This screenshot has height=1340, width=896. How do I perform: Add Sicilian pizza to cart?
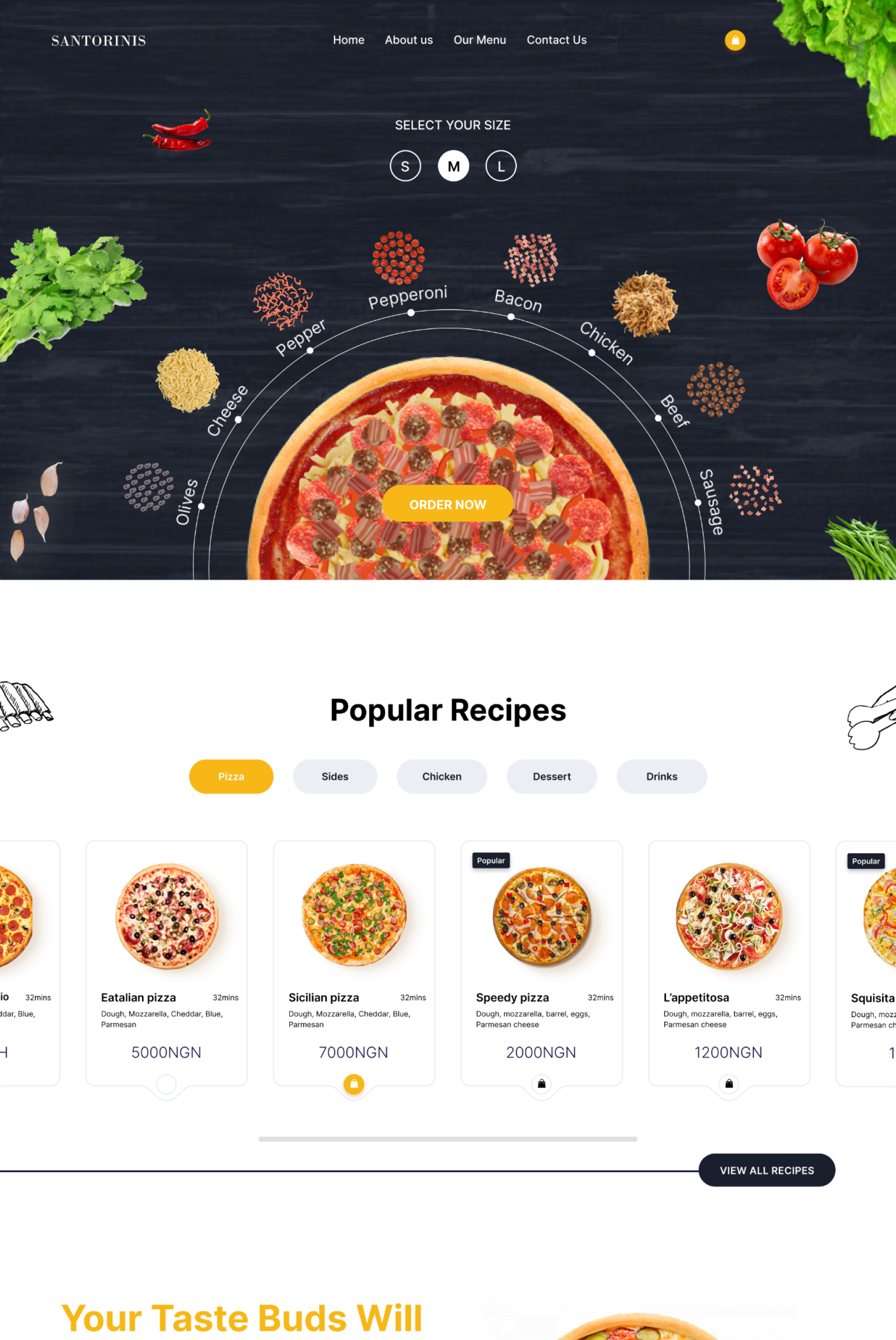click(354, 1084)
